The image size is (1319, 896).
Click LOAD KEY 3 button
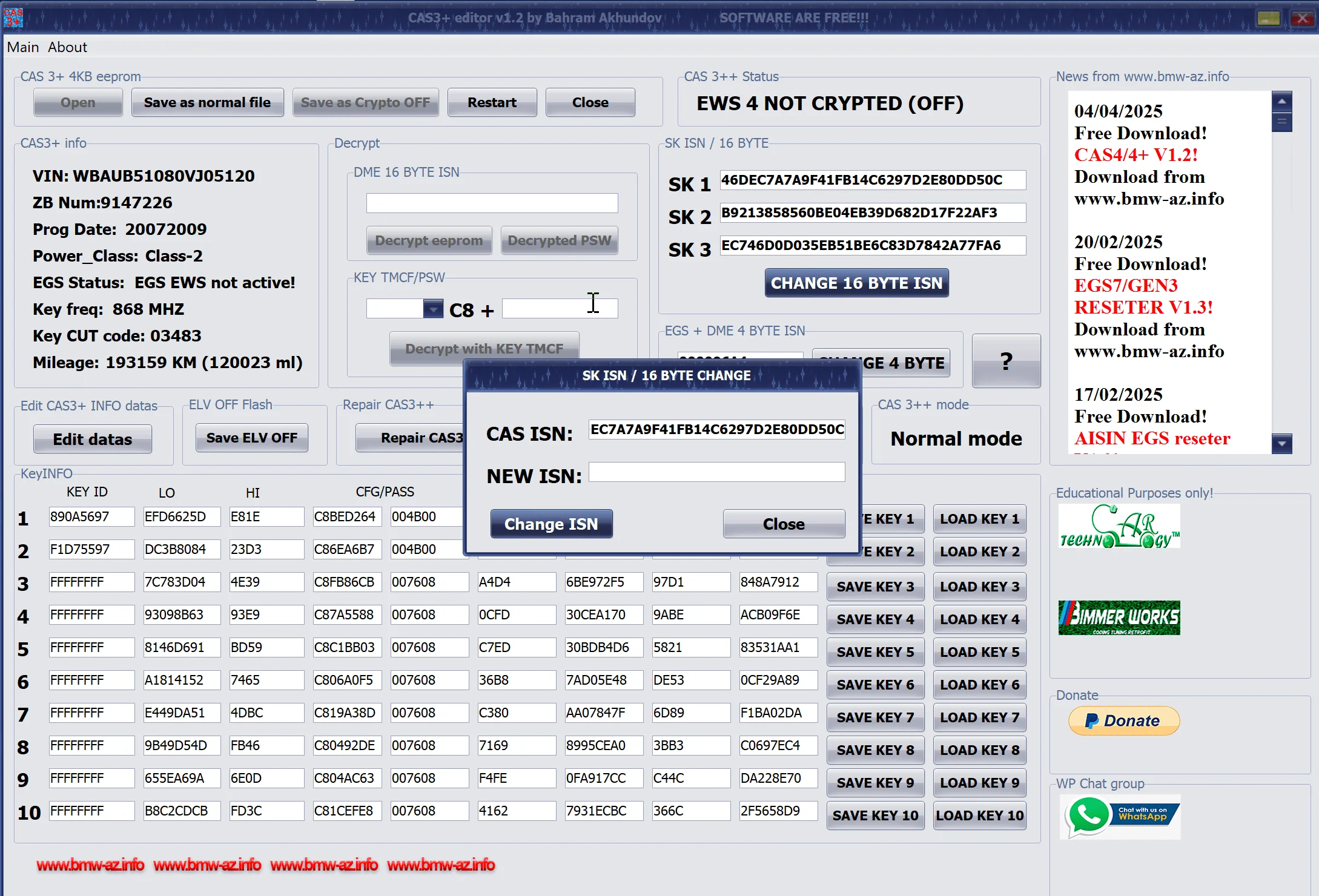[979, 587]
